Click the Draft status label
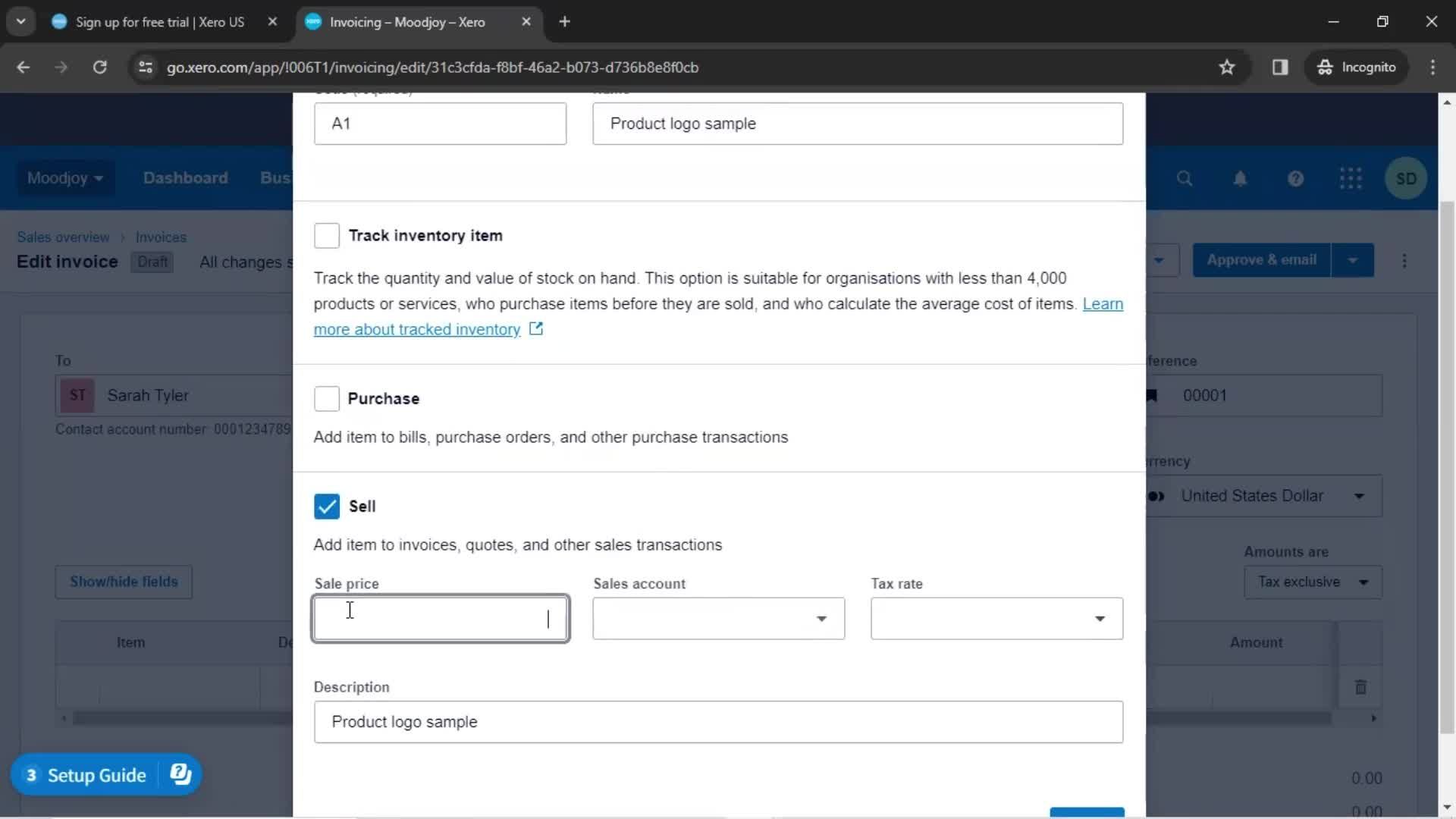The height and width of the screenshot is (819, 1456). (x=152, y=262)
